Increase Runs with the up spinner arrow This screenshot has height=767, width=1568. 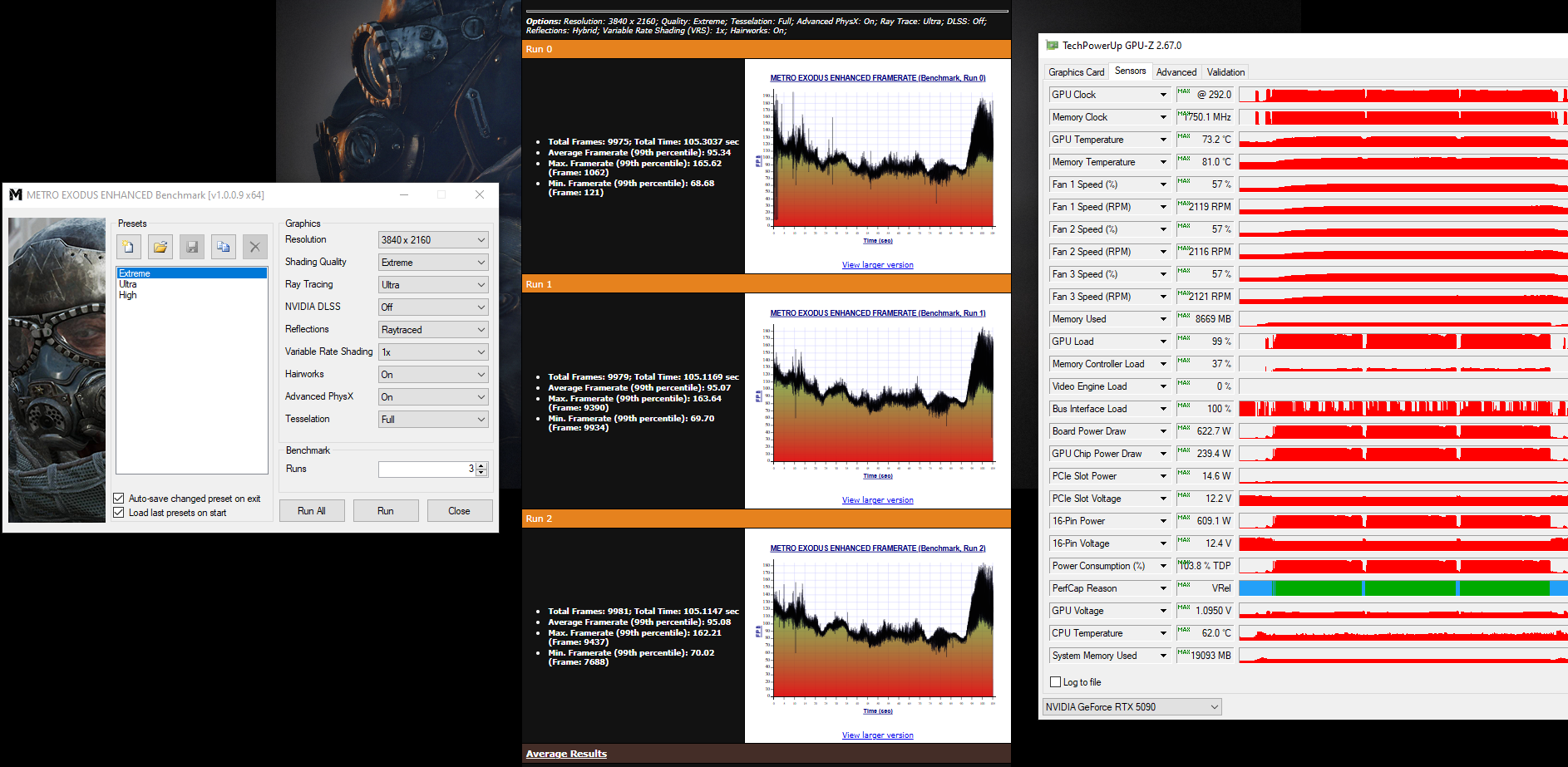[481, 465]
